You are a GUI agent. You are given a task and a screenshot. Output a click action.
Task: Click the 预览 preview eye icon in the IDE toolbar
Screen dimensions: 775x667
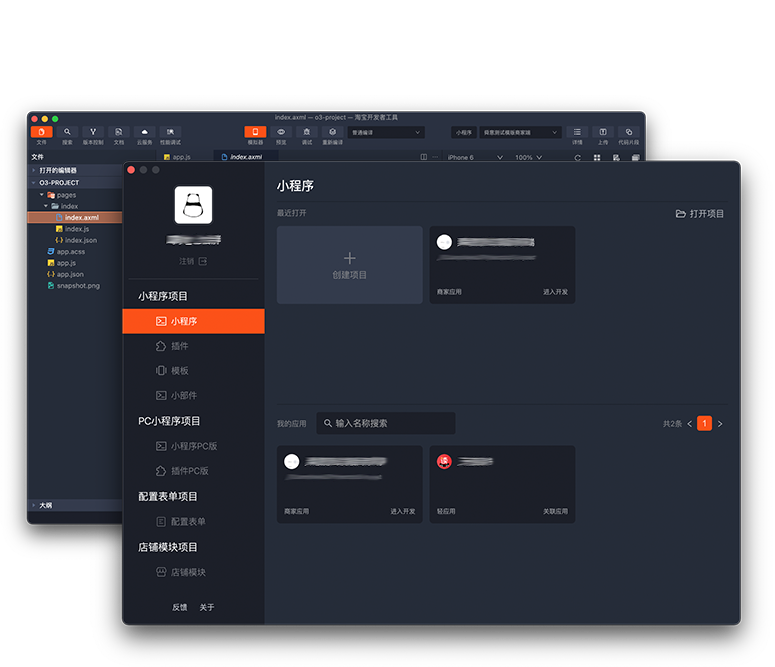[x=281, y=132]
